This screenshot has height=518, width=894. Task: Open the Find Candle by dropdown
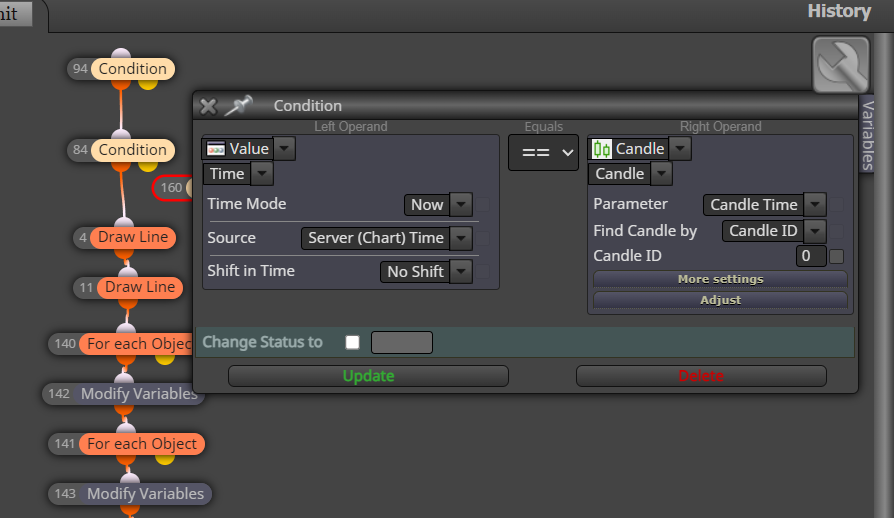pos(815,231)
